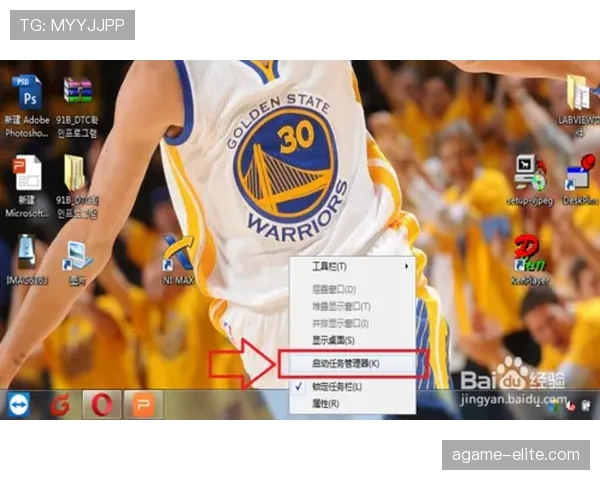600x480 pixels.
Task: Open the 91B_DTC folder icon under the archive
Action: (77, 186)
